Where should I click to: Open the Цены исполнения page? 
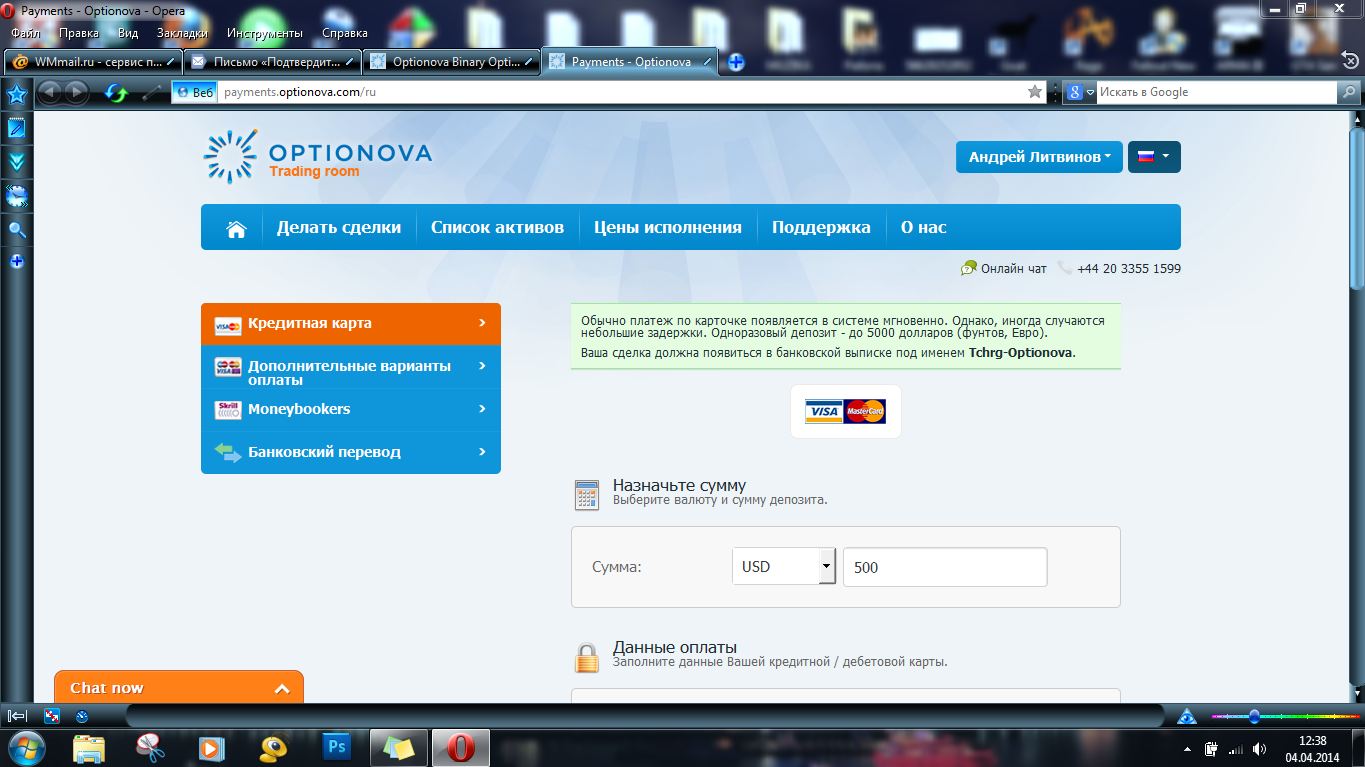[x=668, y=227]
